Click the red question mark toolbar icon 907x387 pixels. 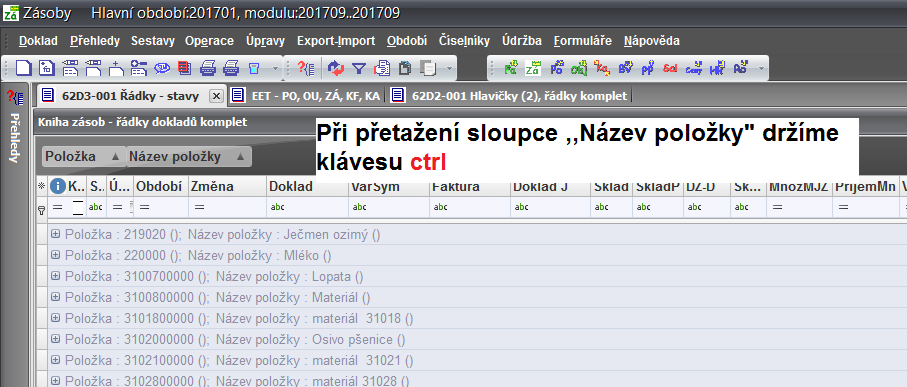click(x=305, y=68)
